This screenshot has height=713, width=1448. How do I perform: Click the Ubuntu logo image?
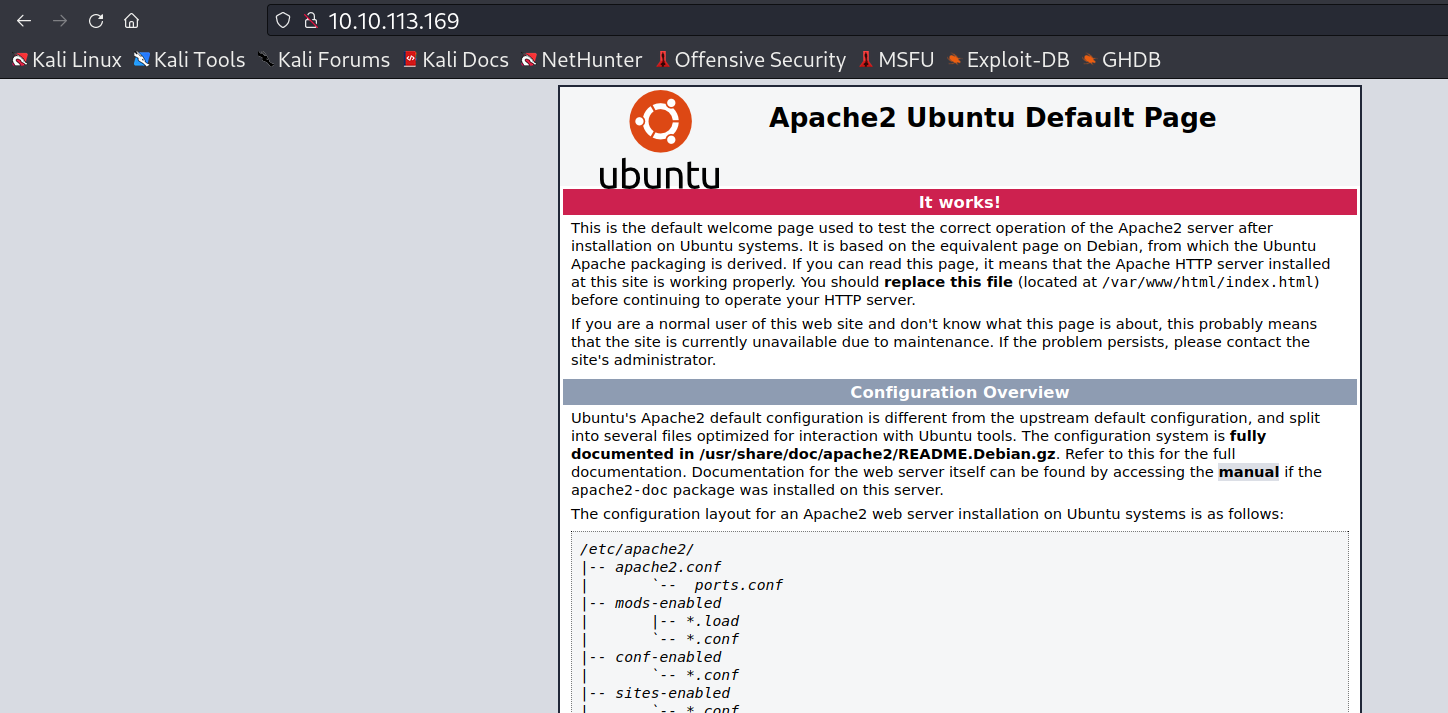point(660,139)
